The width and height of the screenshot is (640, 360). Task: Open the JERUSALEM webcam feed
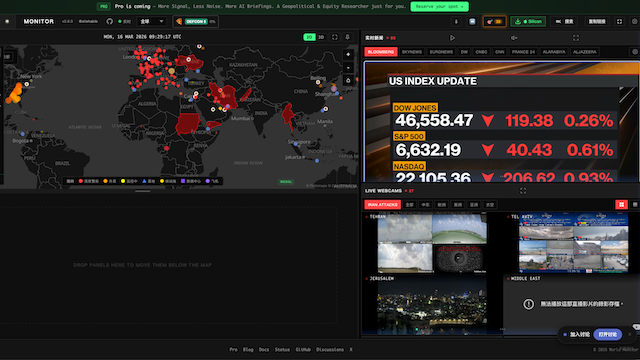pyautogui.click(x=432, y=305)
